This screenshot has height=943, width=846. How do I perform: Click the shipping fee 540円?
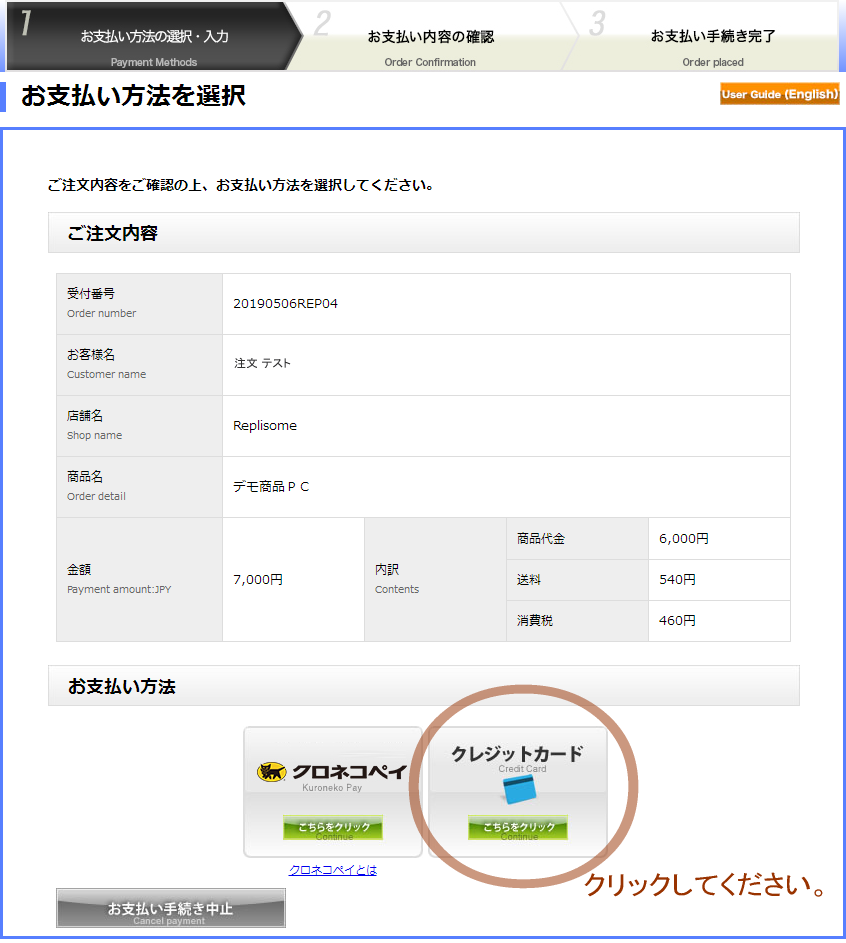pos(677,580)
